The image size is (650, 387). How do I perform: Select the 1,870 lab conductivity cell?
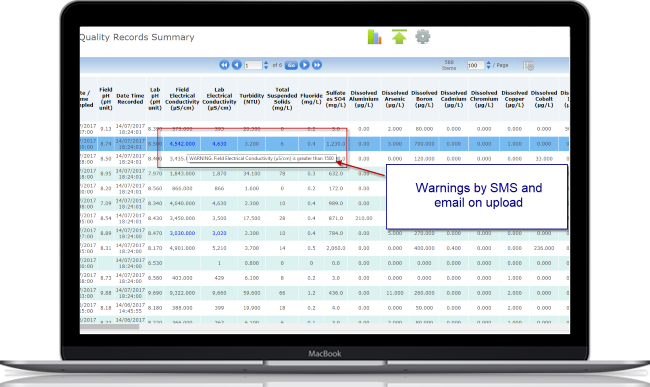click(x=219, y=174)
